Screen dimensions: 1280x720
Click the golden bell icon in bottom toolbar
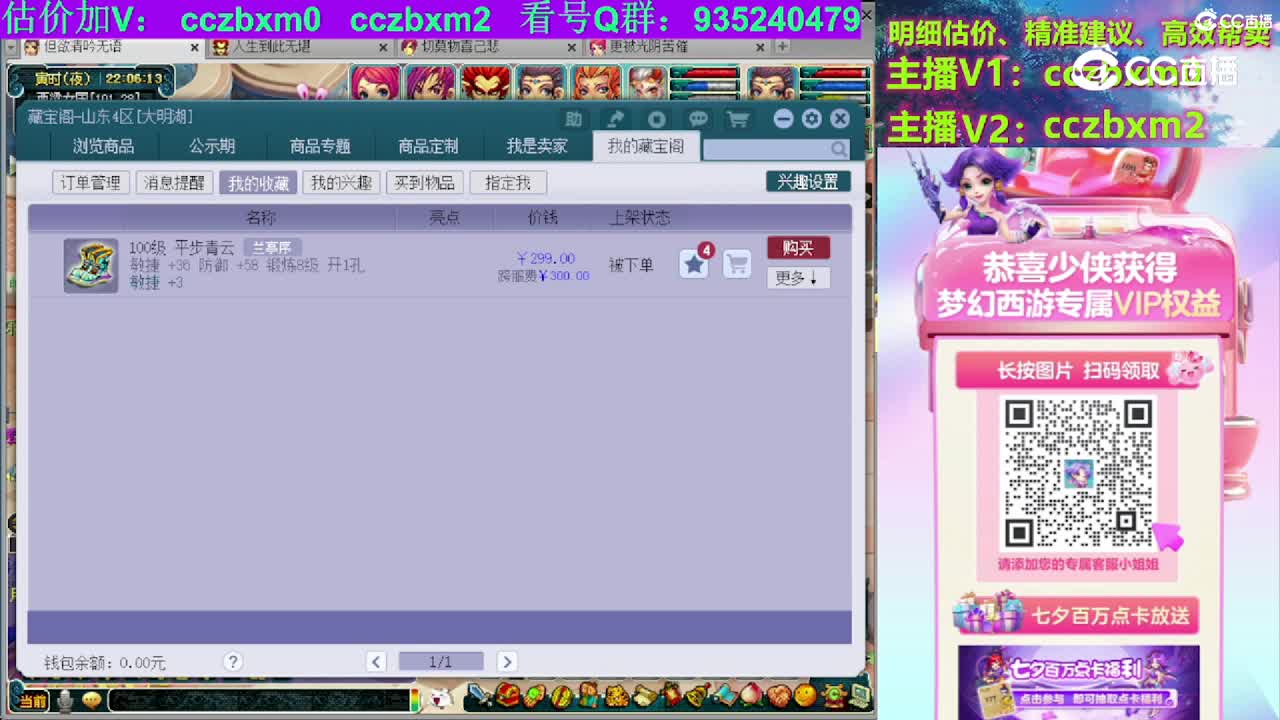697,694
